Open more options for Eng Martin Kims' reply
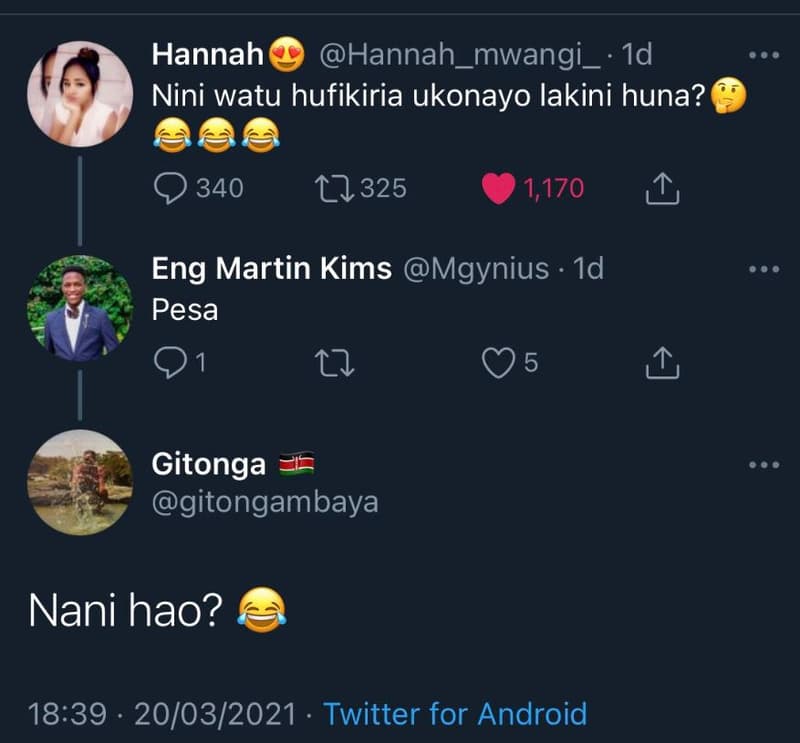Screen dimensions: 800x743 765,268
